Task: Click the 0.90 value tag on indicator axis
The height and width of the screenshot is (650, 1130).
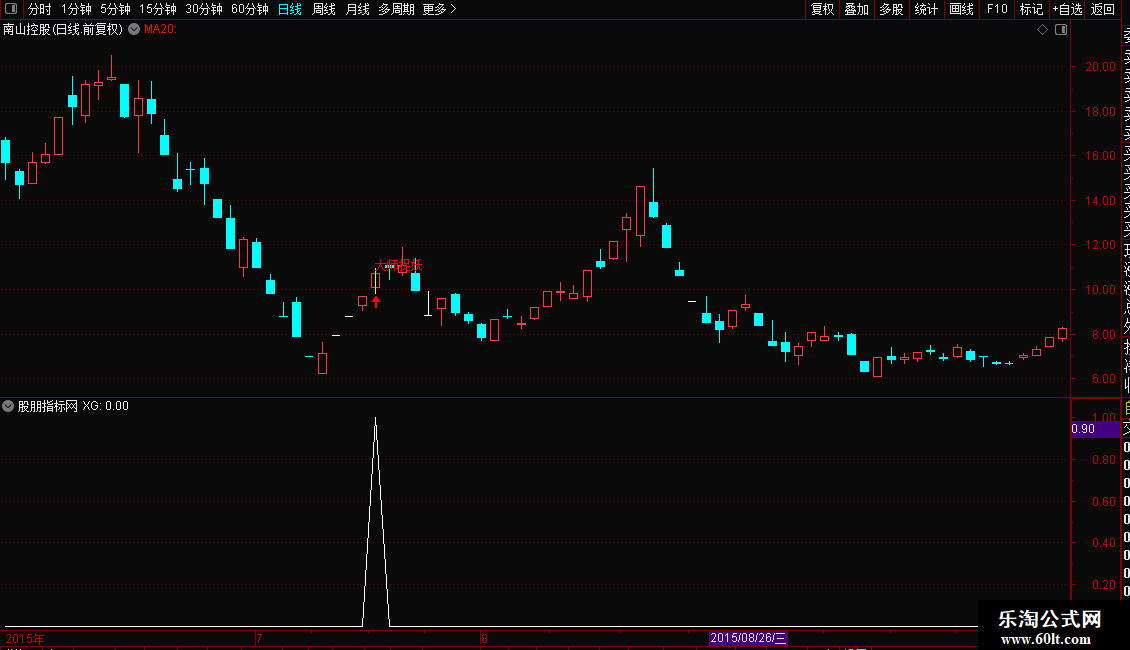Action: [1095, 429]
